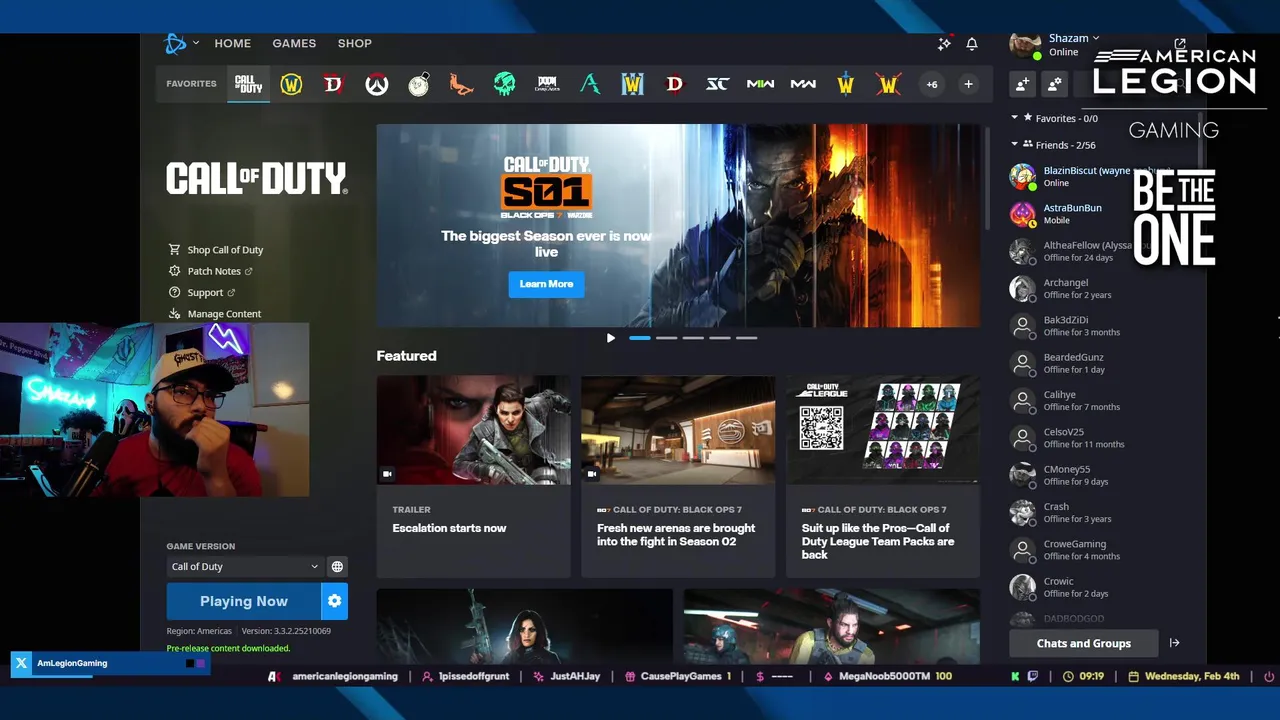This screenshot has height=720, width=1280.
Task: Click the sparkle what's new icon
Action: point(944,44)
